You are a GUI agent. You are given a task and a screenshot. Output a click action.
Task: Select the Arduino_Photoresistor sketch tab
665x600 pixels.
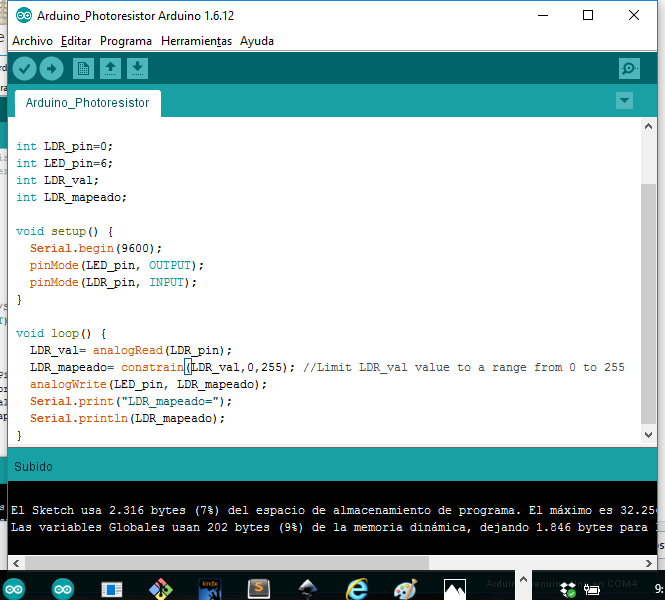point(87,103)
